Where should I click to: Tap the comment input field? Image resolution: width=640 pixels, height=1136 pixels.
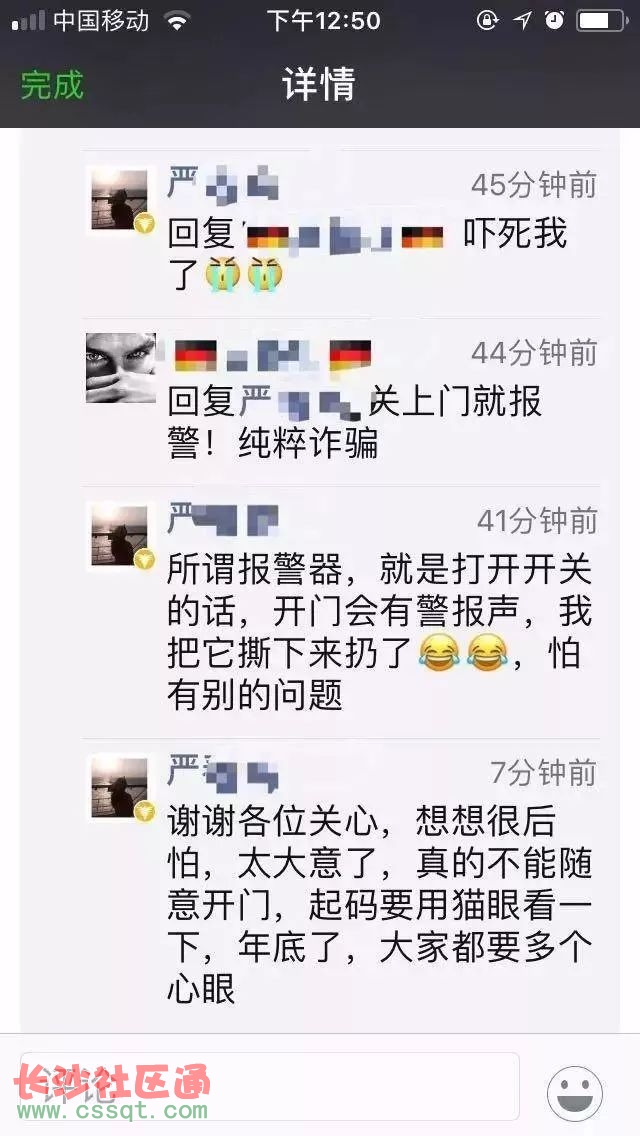270,1085
